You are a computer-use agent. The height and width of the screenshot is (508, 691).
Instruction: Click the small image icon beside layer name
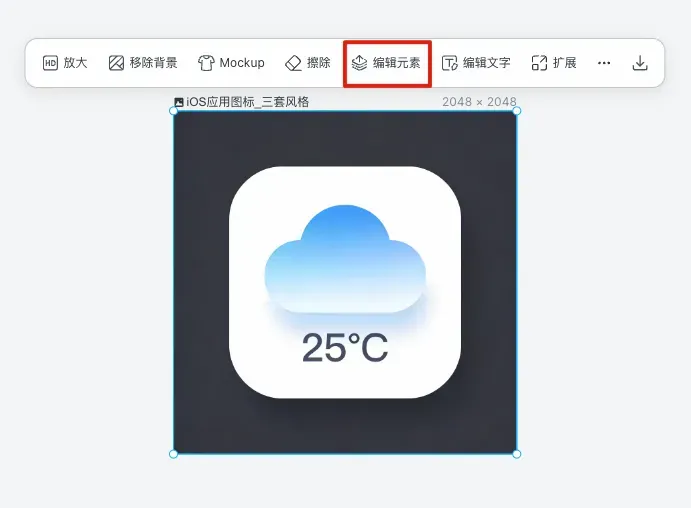coord(179,102)
